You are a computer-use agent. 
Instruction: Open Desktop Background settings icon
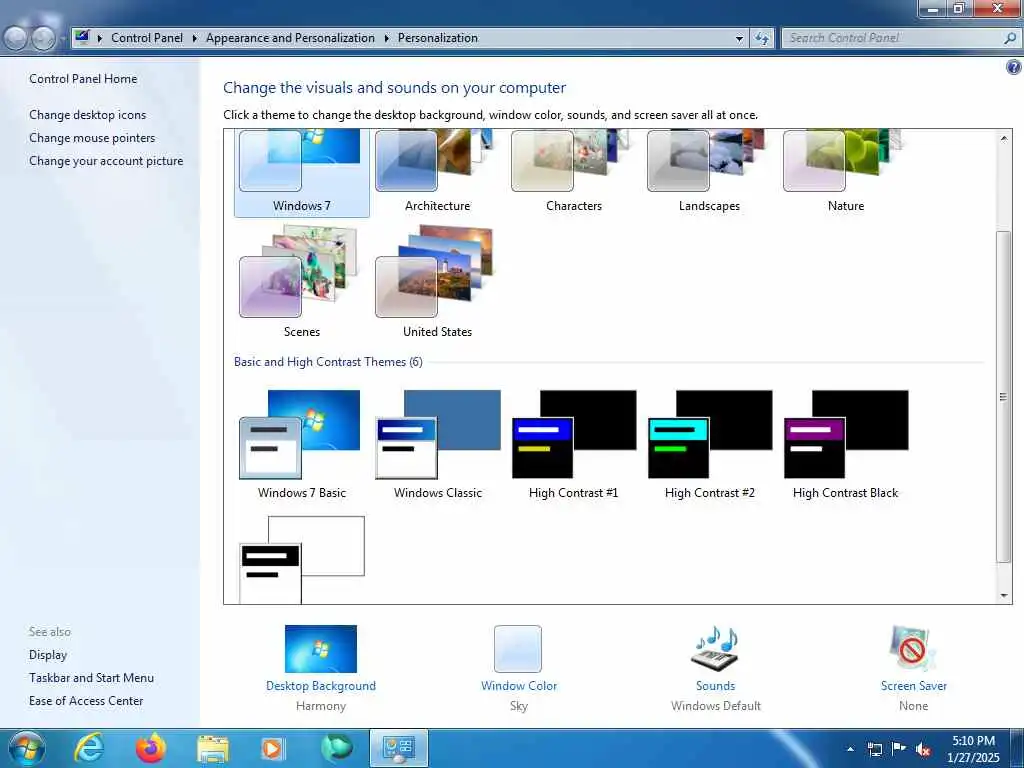coord(321,649)
